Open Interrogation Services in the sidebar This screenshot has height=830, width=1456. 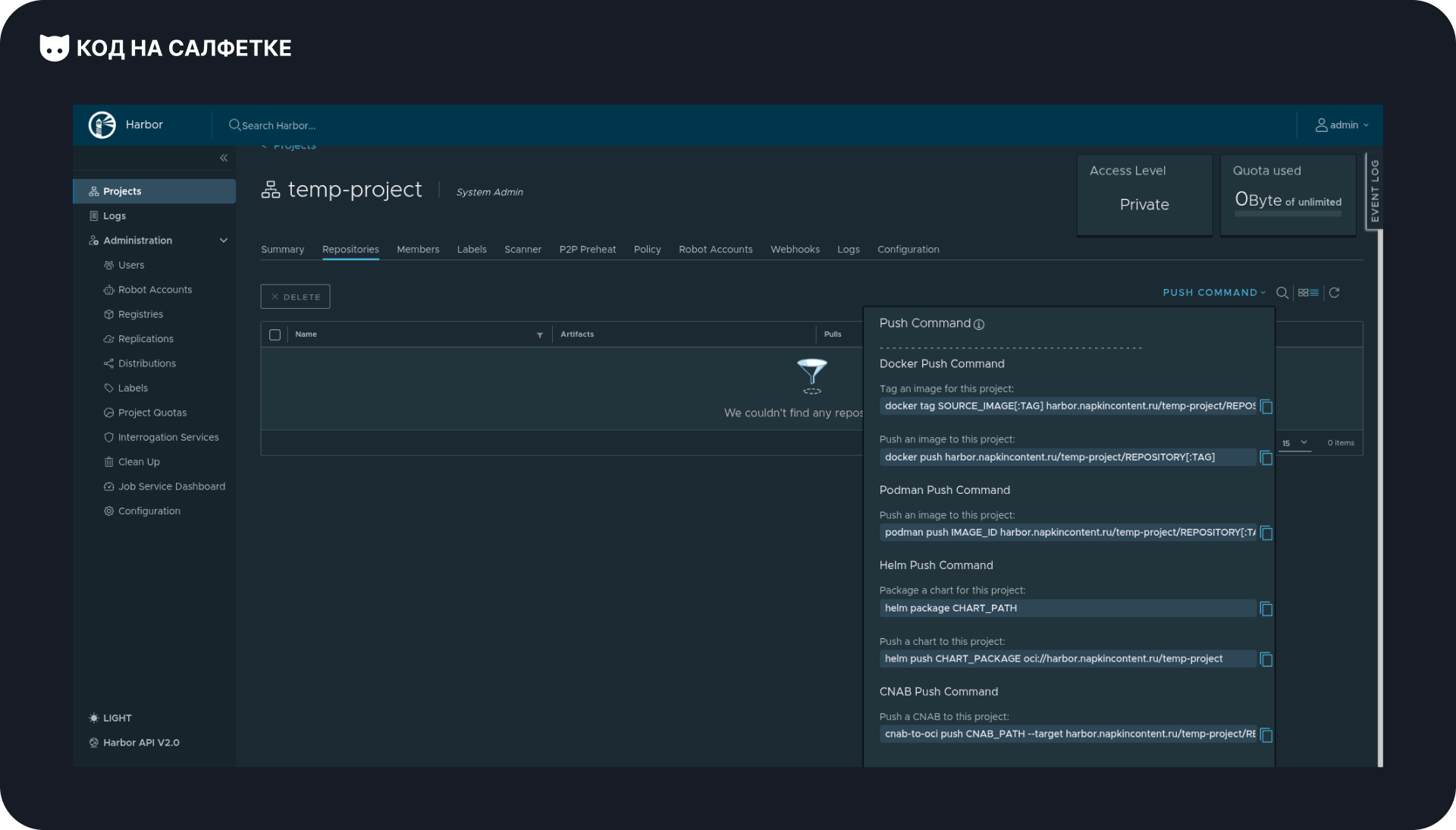[168, 437]
